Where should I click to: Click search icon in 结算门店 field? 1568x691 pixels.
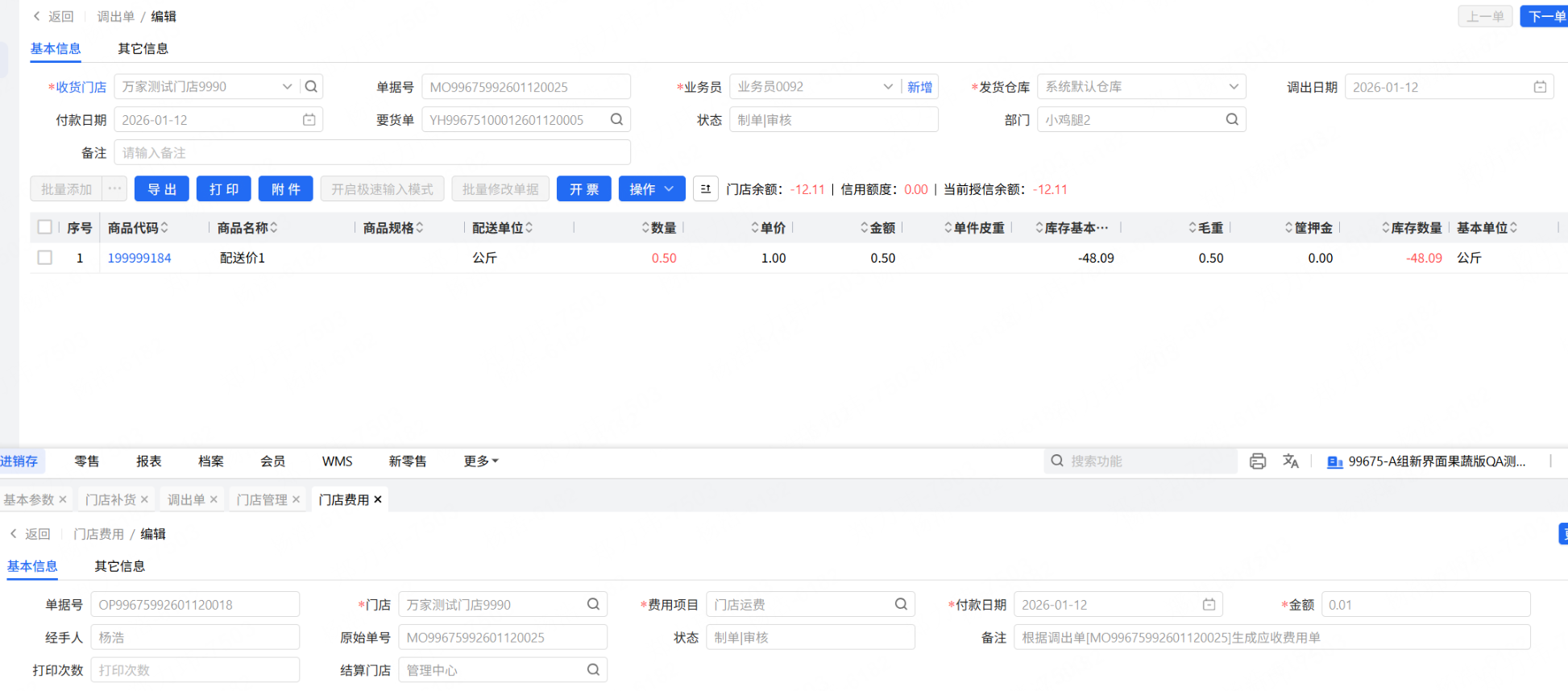(x=593, y=670)
